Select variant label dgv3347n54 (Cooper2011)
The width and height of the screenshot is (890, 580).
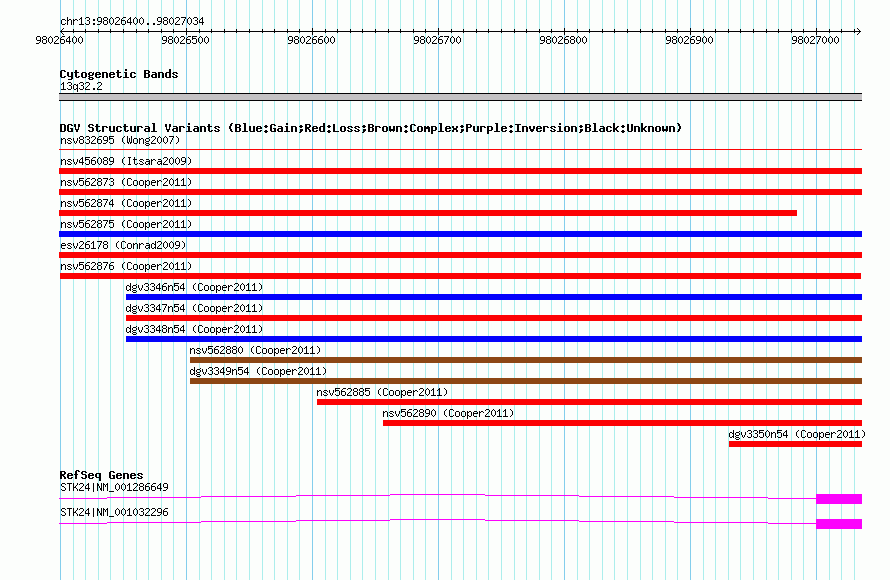pyautogui.click(x=195, y=308)
